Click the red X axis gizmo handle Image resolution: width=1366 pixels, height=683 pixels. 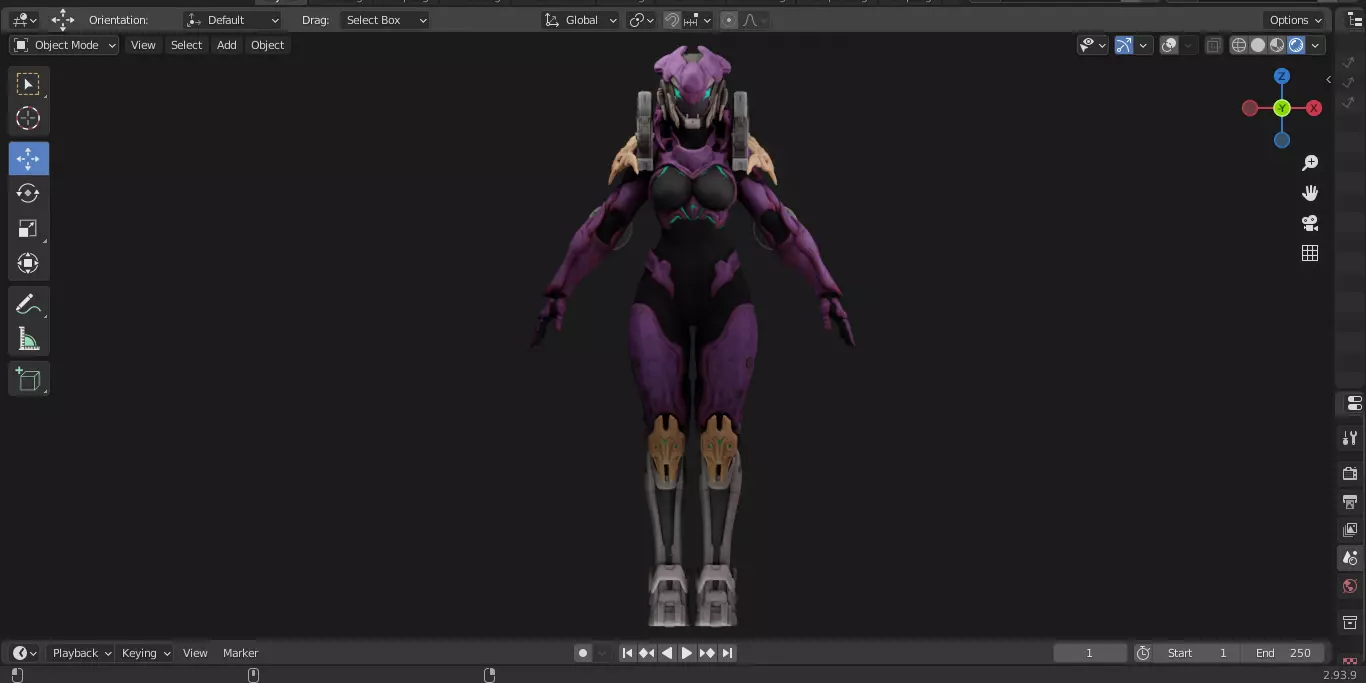pos(1314,108)
